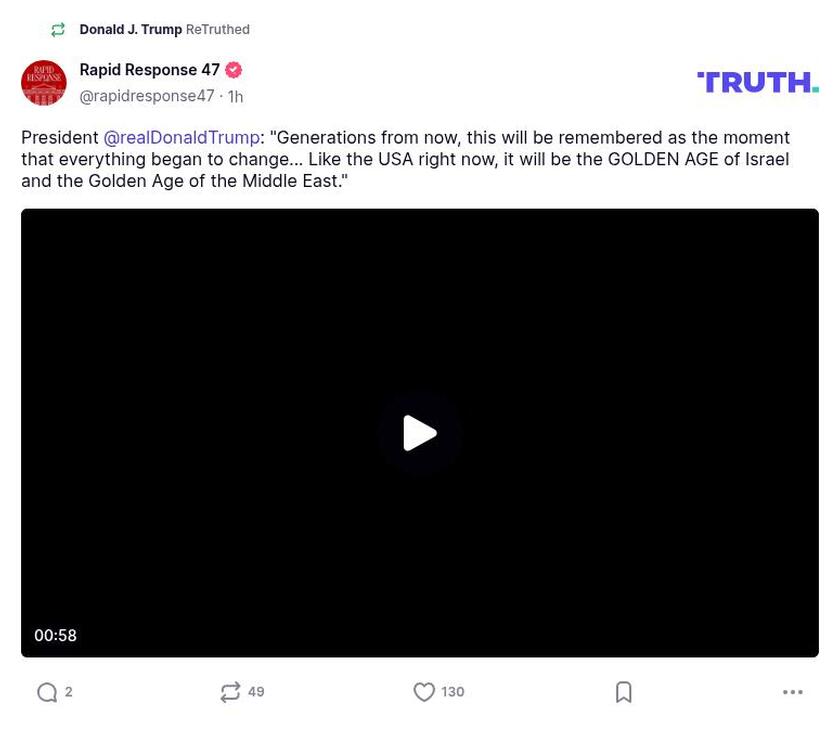
Task: Click the bookmark icon to save the Truth
Action: pyautogui.click(x=623, y=691)
